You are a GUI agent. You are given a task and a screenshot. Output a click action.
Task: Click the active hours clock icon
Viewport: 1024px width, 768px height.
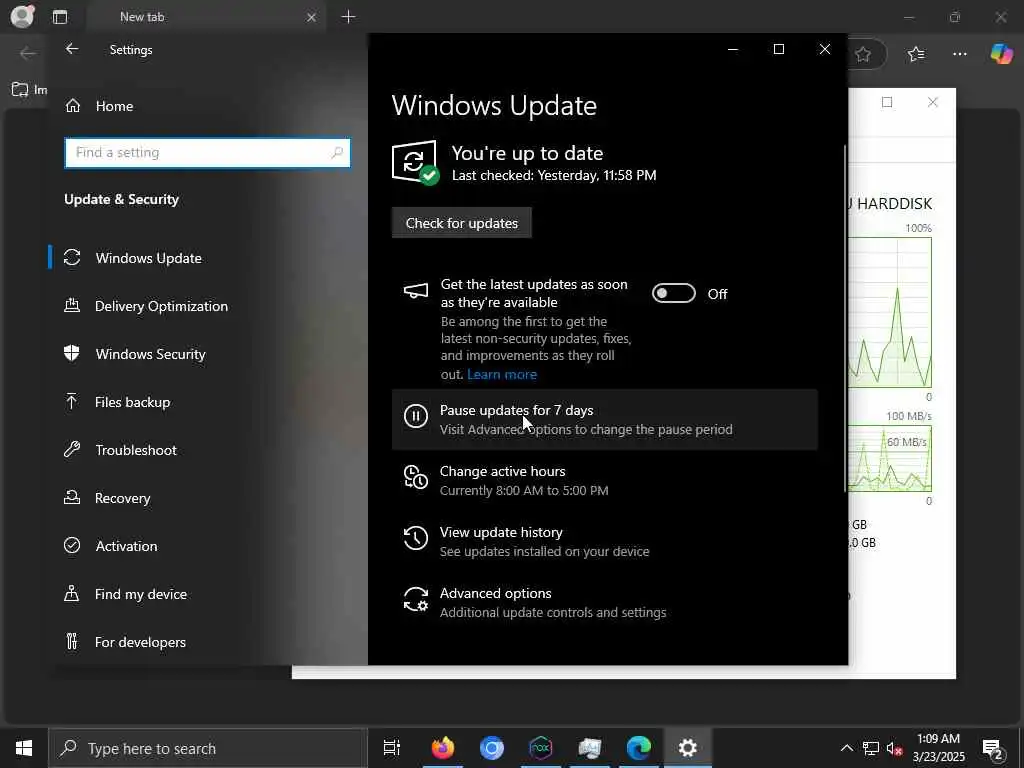pyautogui.click(x=415, y=477)
